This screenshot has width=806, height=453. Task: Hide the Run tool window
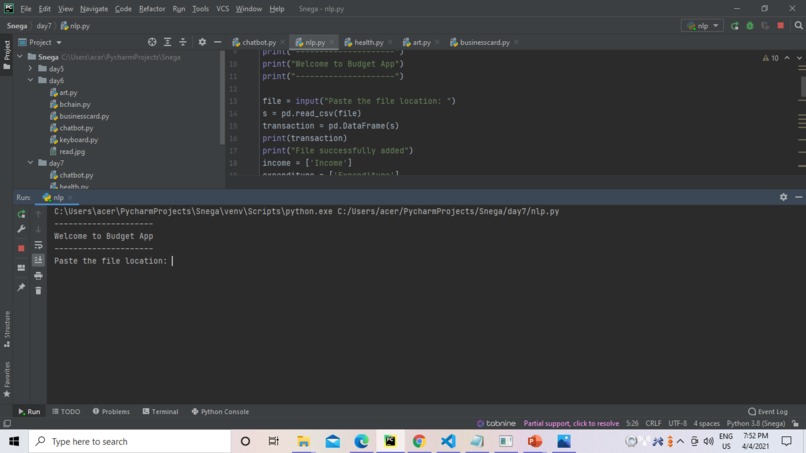pyautogui.click(x=798, y=197)
